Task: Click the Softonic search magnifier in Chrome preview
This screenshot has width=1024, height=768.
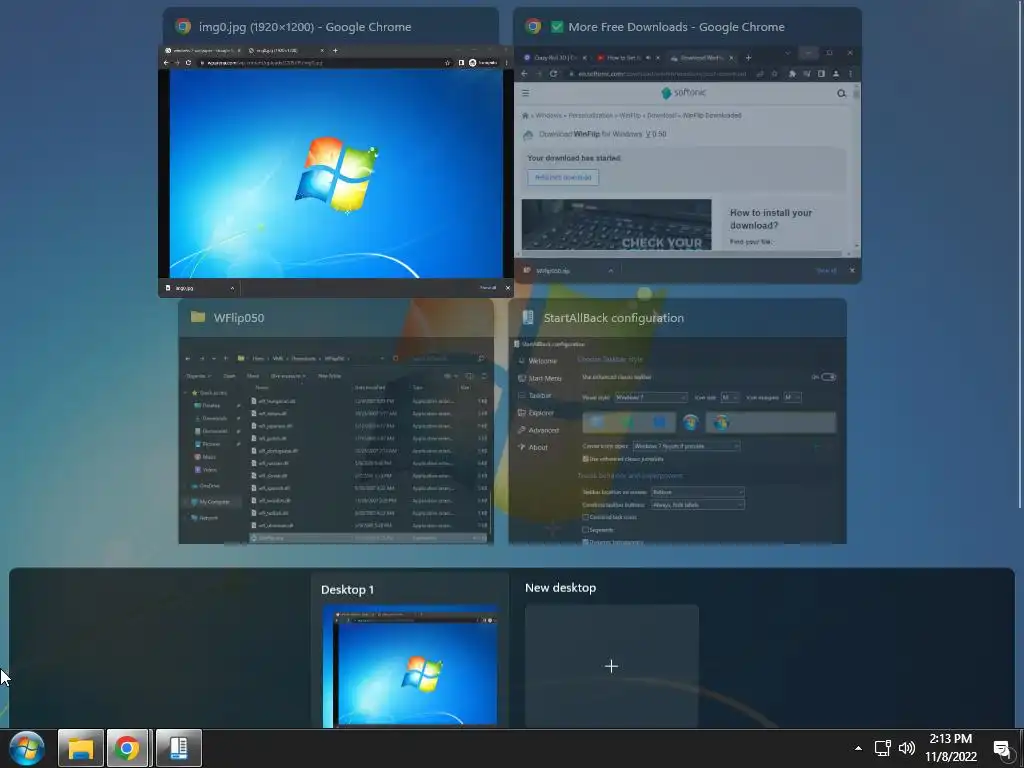Action: click(x=841, y=93)
